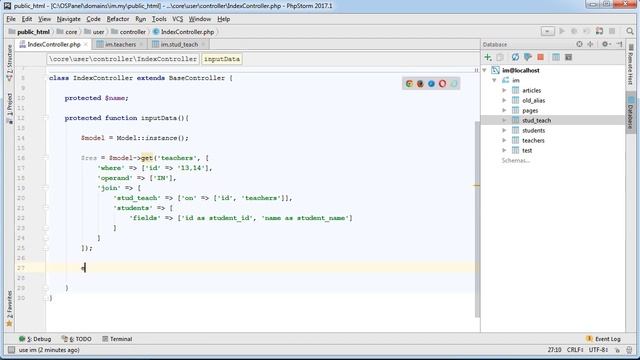Refresh the database with the Synchronize icon
The height and width of the screenshot is (360, 640).
(x=516, y=57)
